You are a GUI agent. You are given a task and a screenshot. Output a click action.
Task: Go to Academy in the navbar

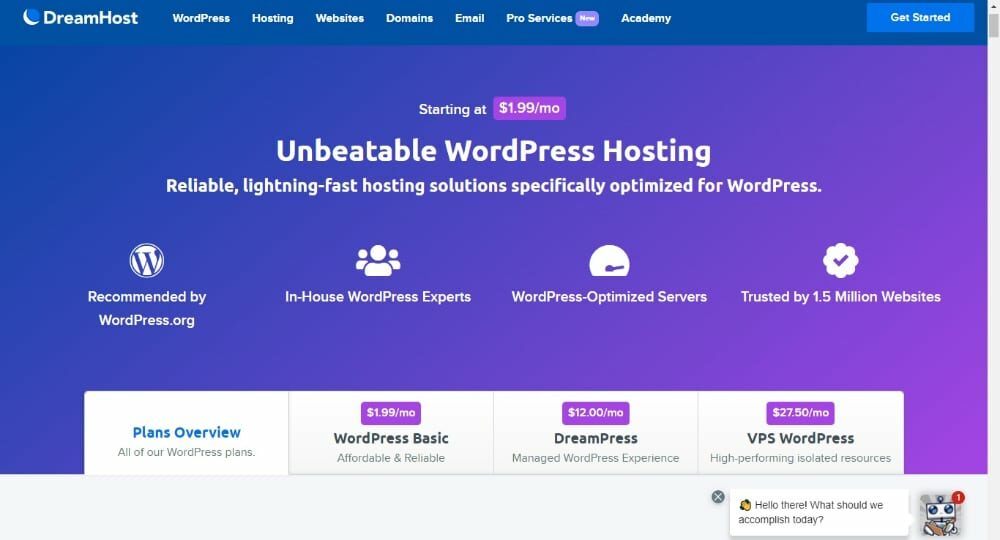646,18
